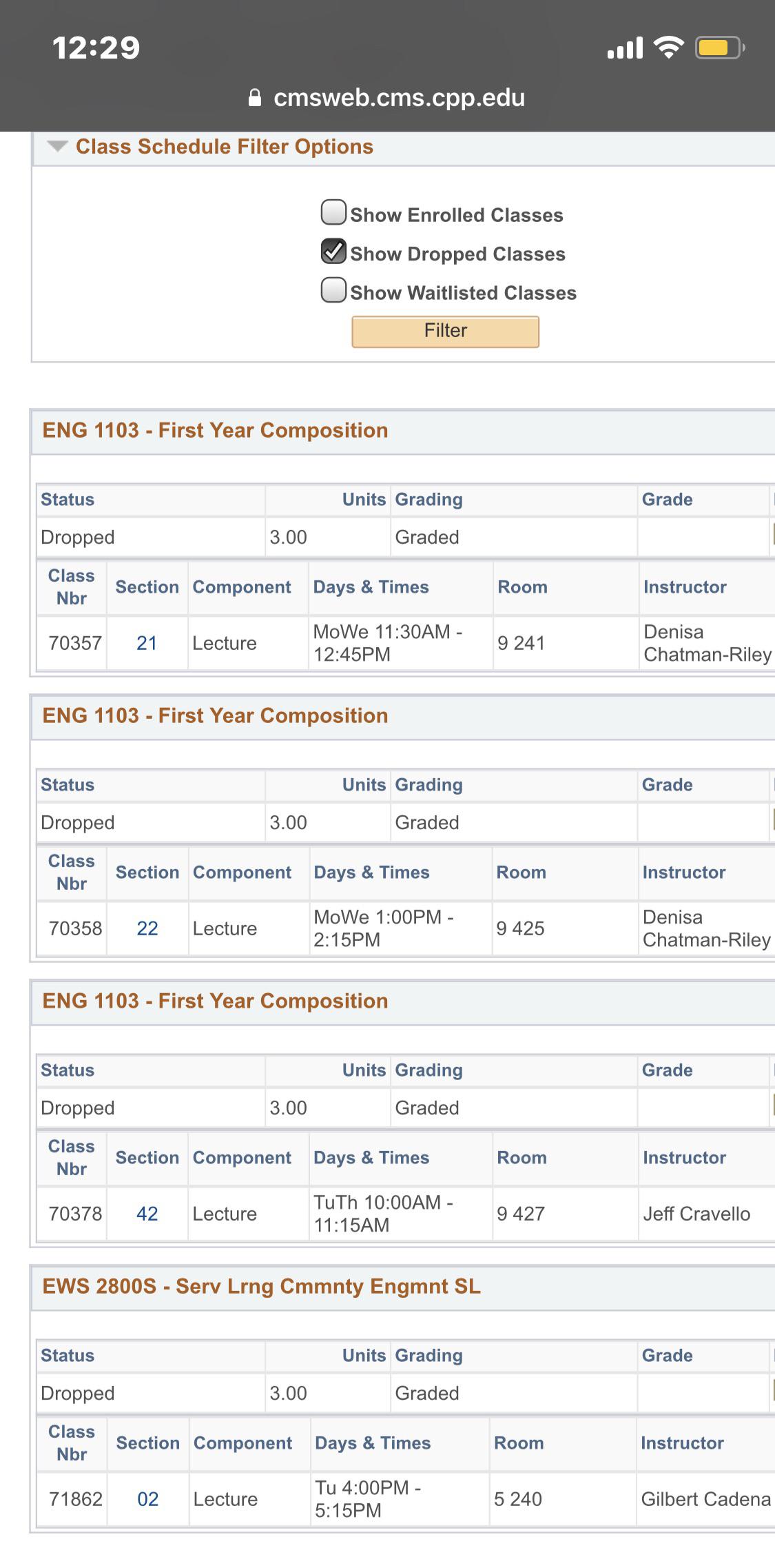The height and width of the screenshot is (1568, 775).
Task: Enable Show Waitlisted Classes
Action: 333,292
